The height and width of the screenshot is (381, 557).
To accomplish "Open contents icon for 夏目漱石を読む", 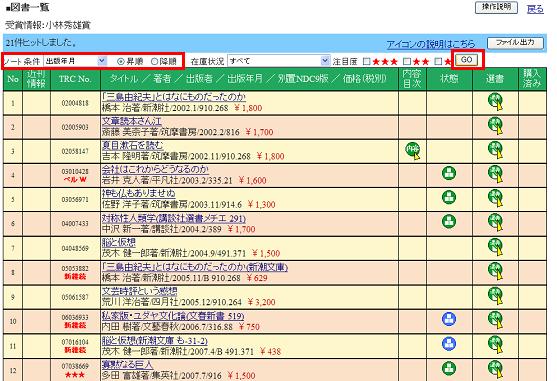I will click(x=412, y=151).
